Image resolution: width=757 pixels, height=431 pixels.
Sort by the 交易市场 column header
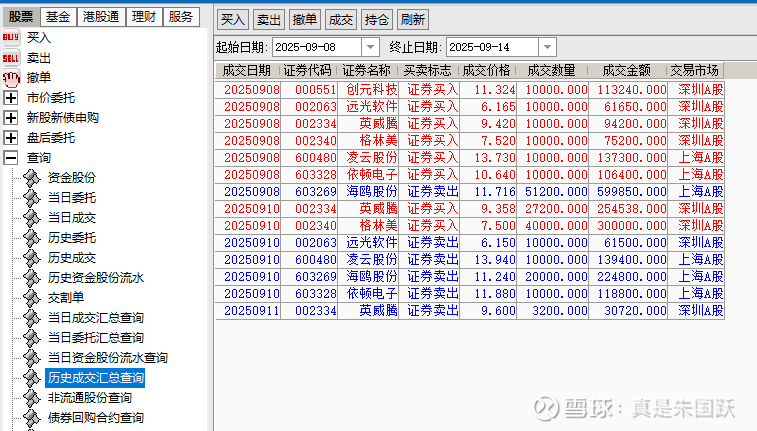pos(695,71)
